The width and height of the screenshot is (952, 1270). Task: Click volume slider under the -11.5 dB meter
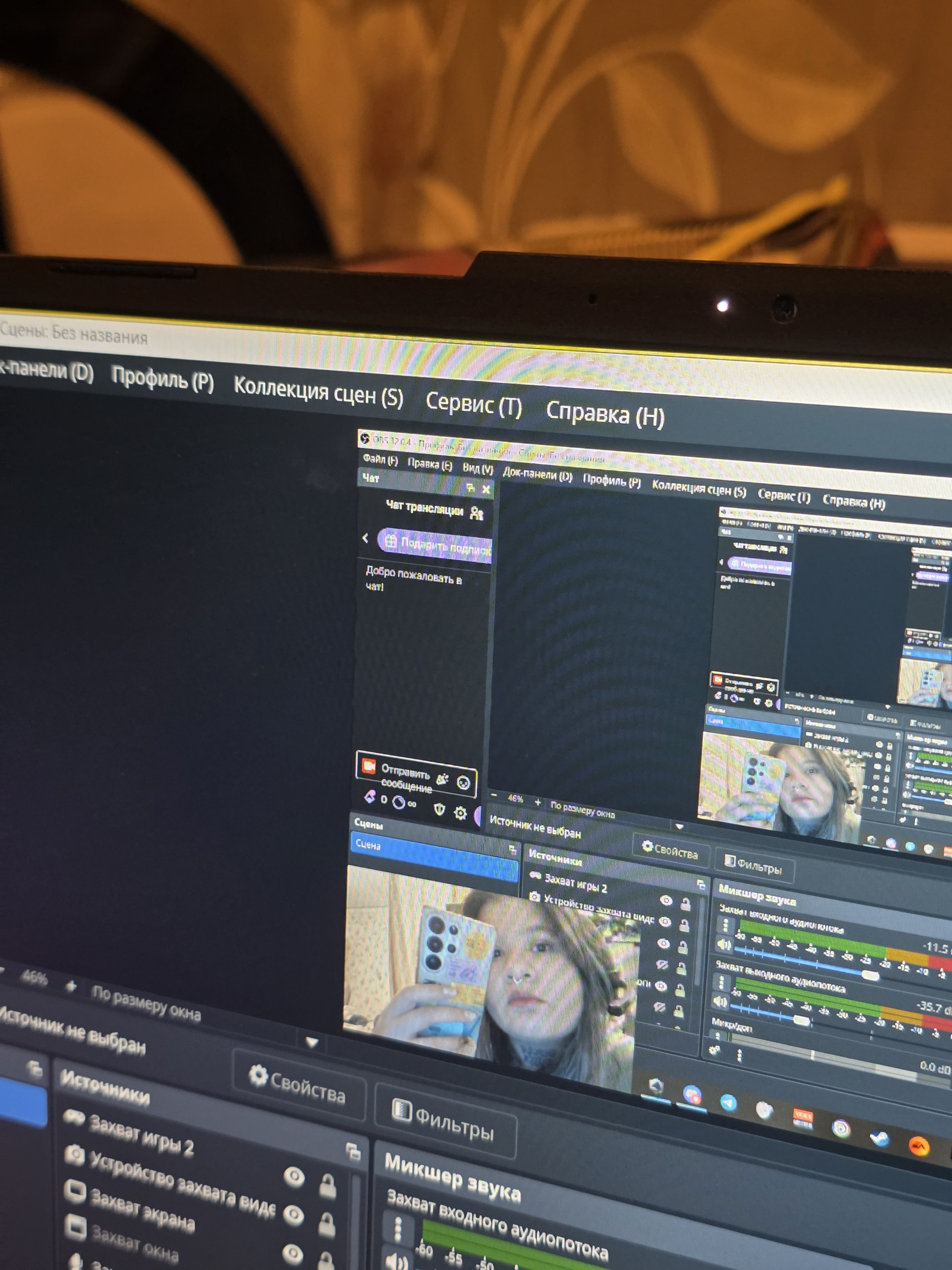(x=870, y=975)
